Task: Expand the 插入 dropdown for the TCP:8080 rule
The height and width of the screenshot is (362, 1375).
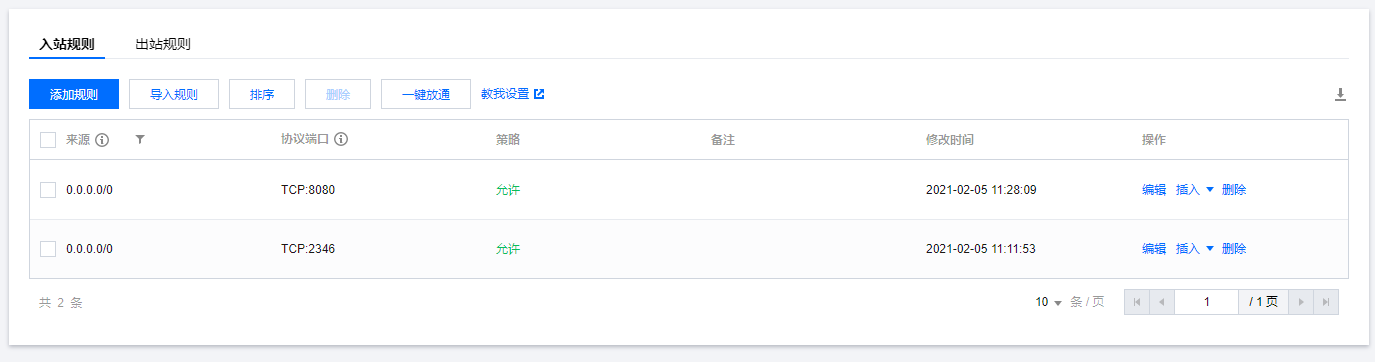Action: [x=1195, y=190]
